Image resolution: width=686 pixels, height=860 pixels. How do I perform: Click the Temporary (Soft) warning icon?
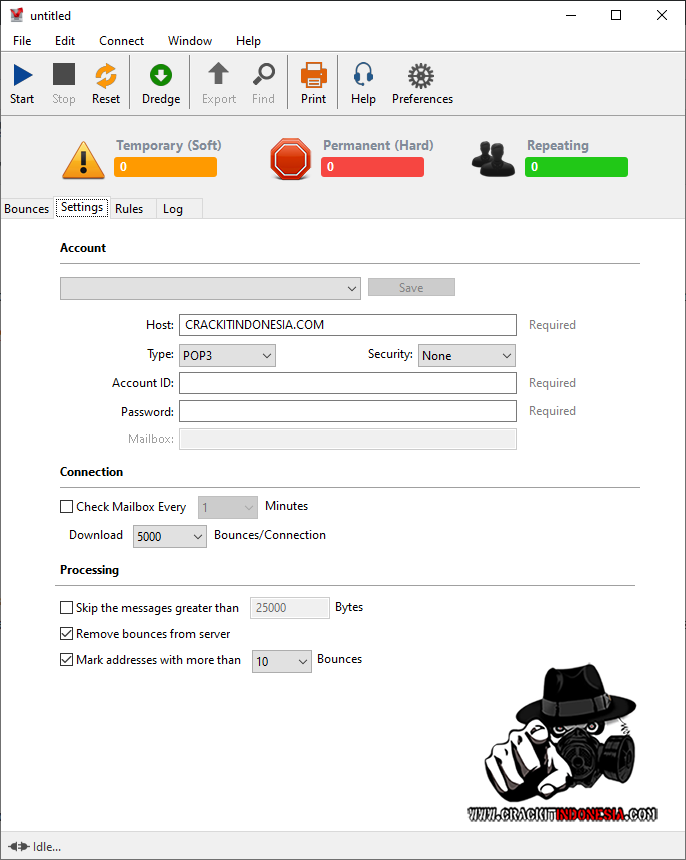tap(84, 160)
